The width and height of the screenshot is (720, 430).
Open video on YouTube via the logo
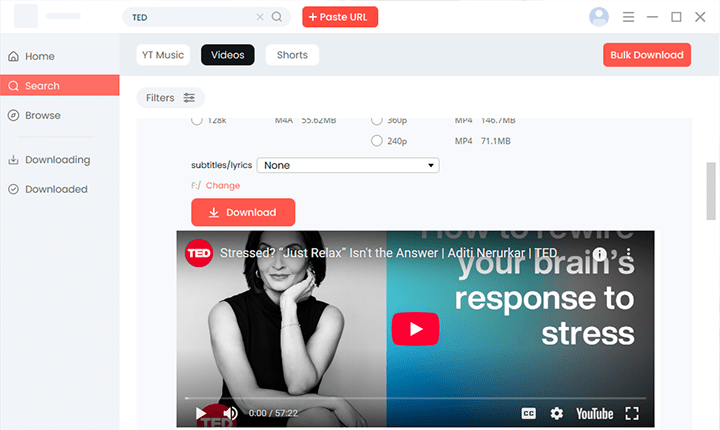click(x=595, y=414)
